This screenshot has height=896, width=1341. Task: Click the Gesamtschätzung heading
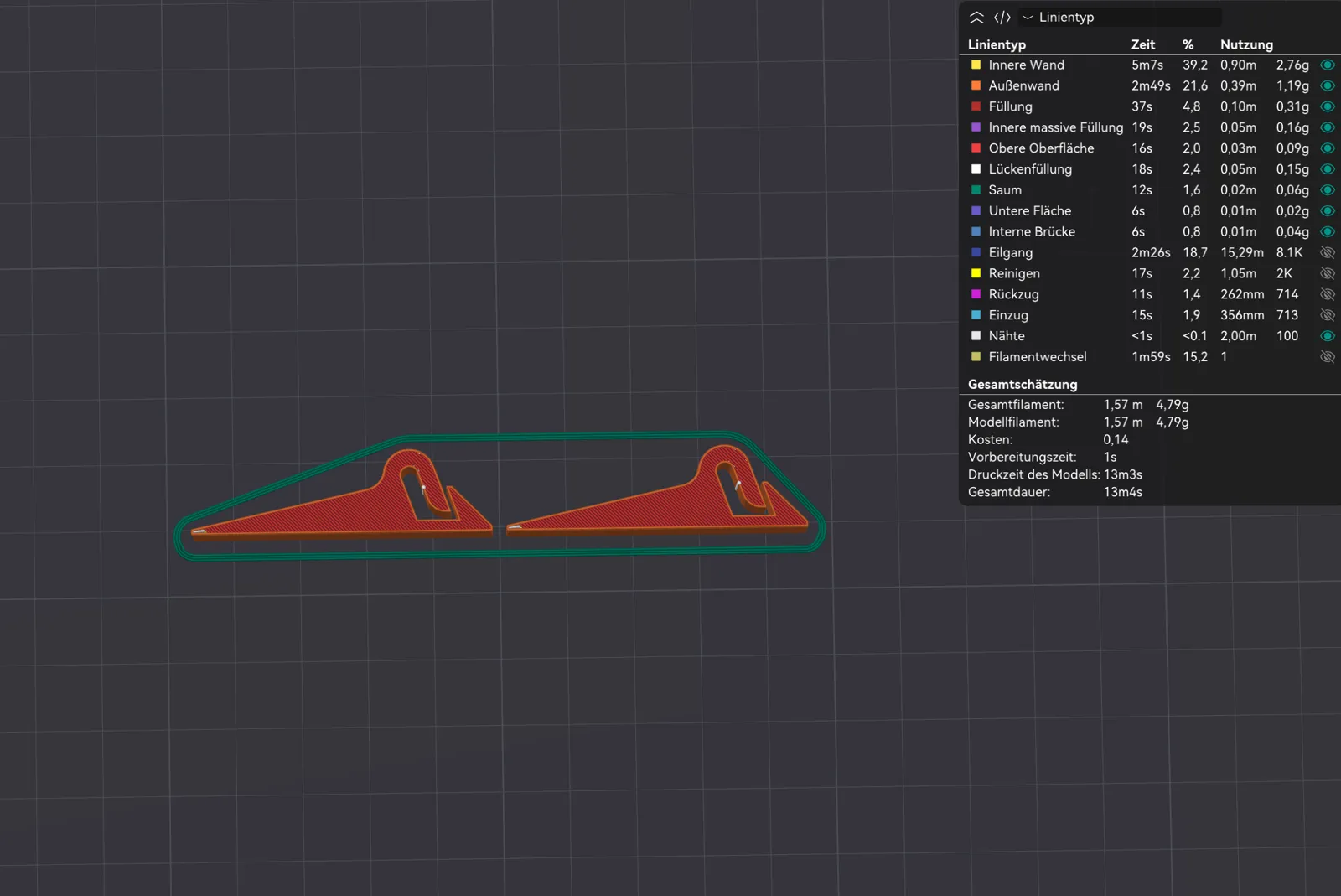click(1023, 384)
